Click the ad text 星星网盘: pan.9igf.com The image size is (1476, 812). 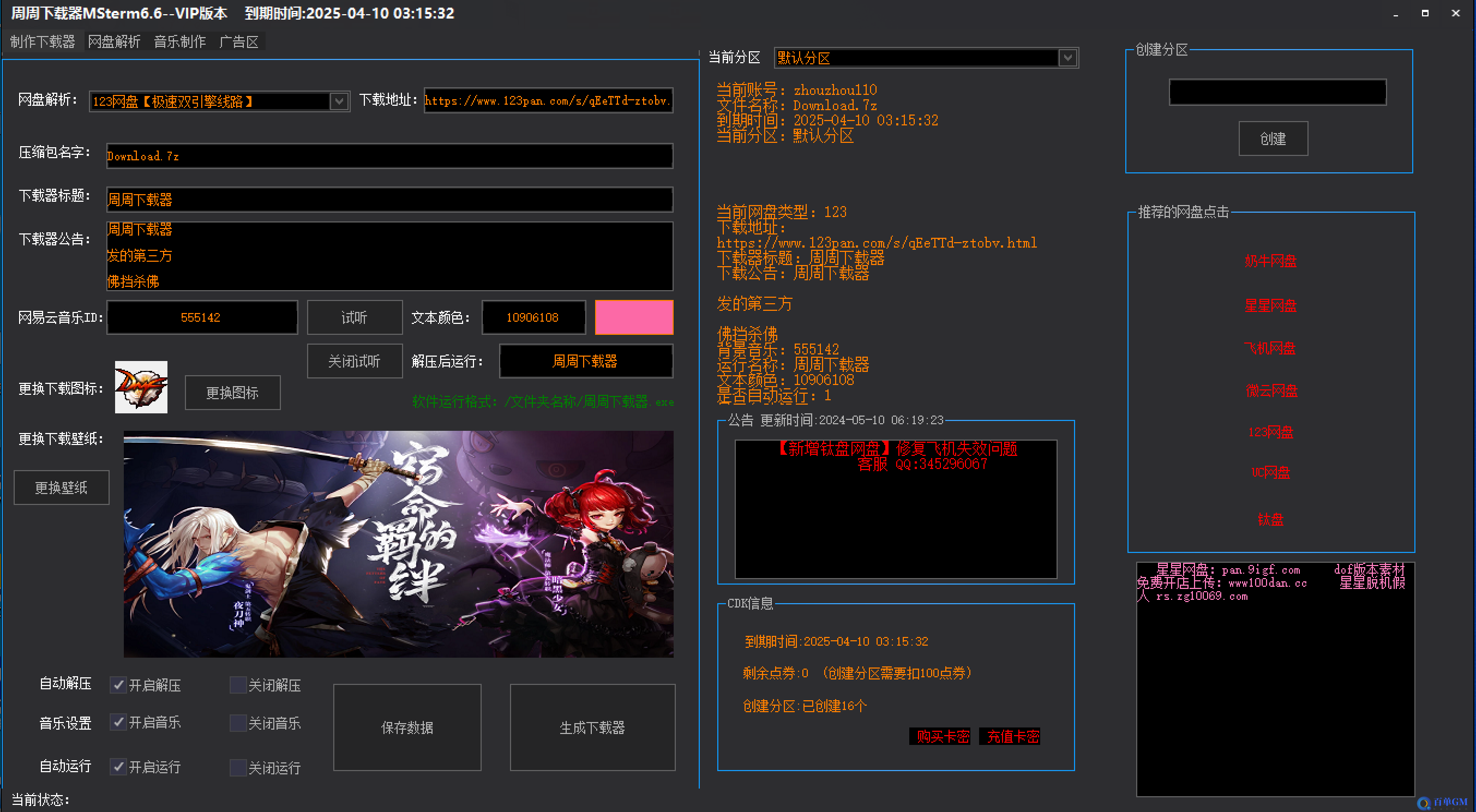pyautogui.click(x=1228, y=570)
